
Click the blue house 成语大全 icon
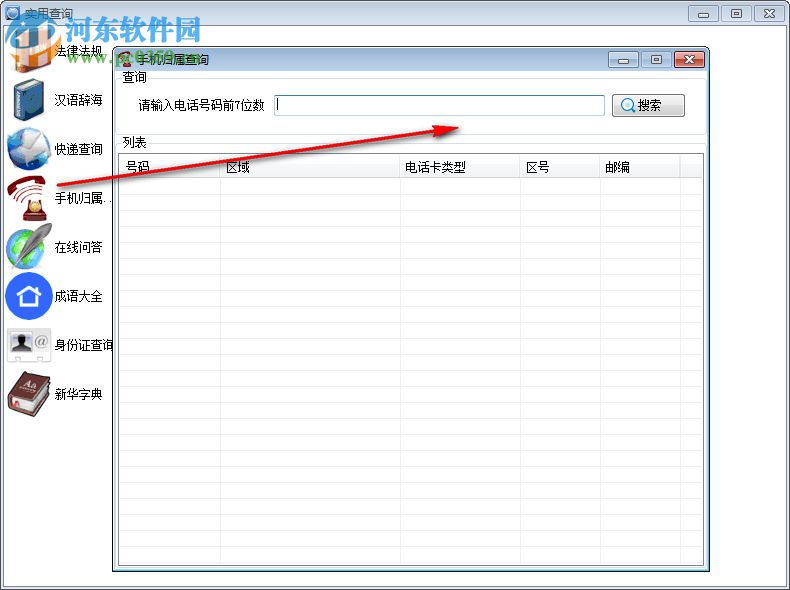[x=29, y=296]
